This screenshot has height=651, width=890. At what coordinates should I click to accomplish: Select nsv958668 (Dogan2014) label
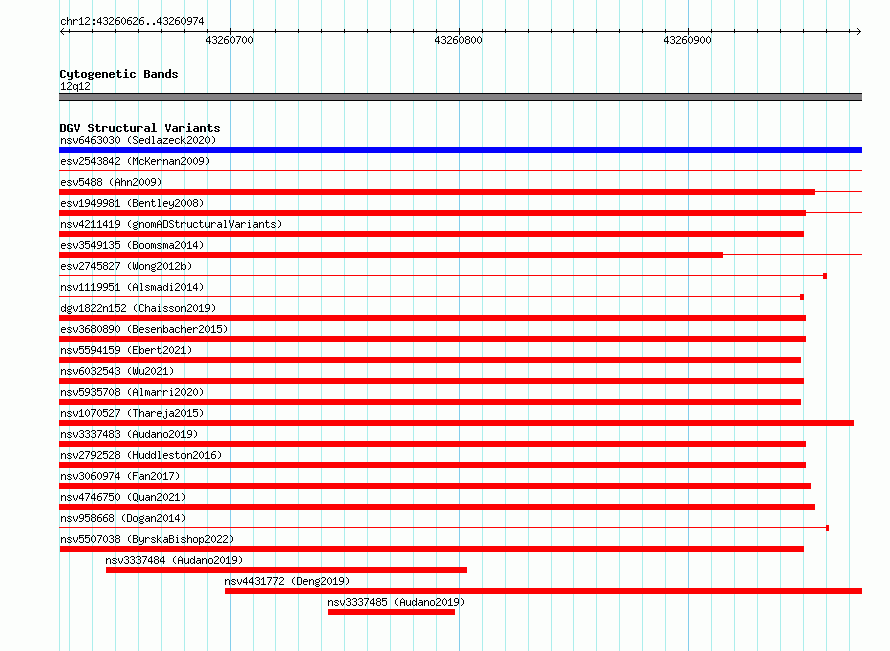coord(123,518)
